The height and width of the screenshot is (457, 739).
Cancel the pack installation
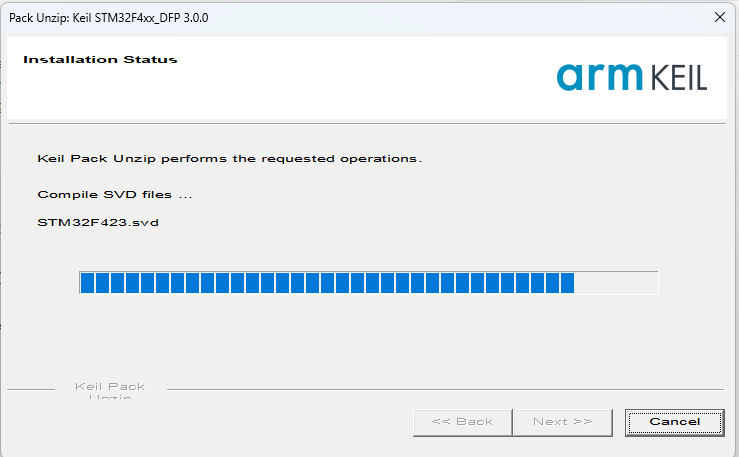[674, 422]
